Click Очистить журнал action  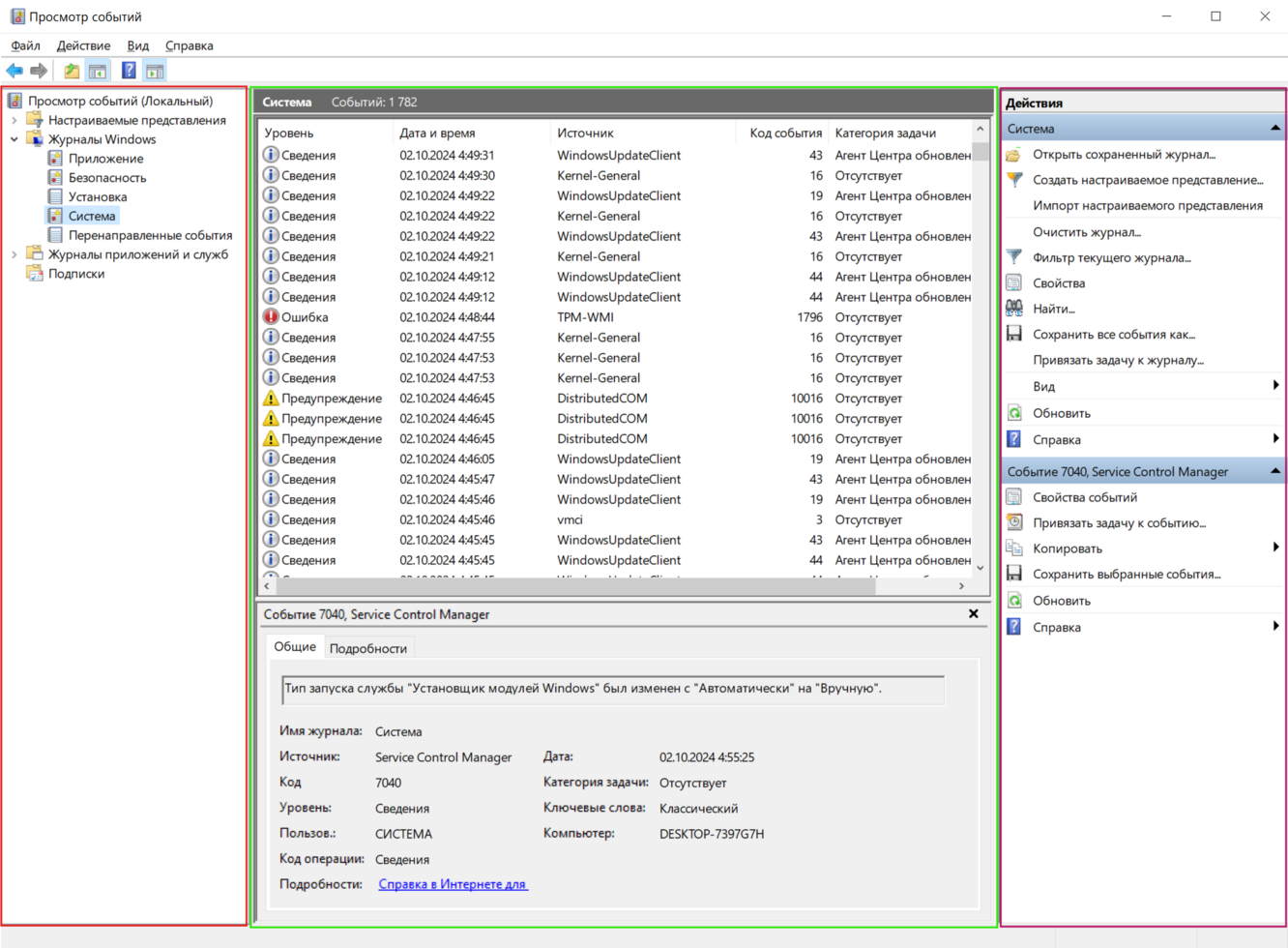[x=1086, y=232]
